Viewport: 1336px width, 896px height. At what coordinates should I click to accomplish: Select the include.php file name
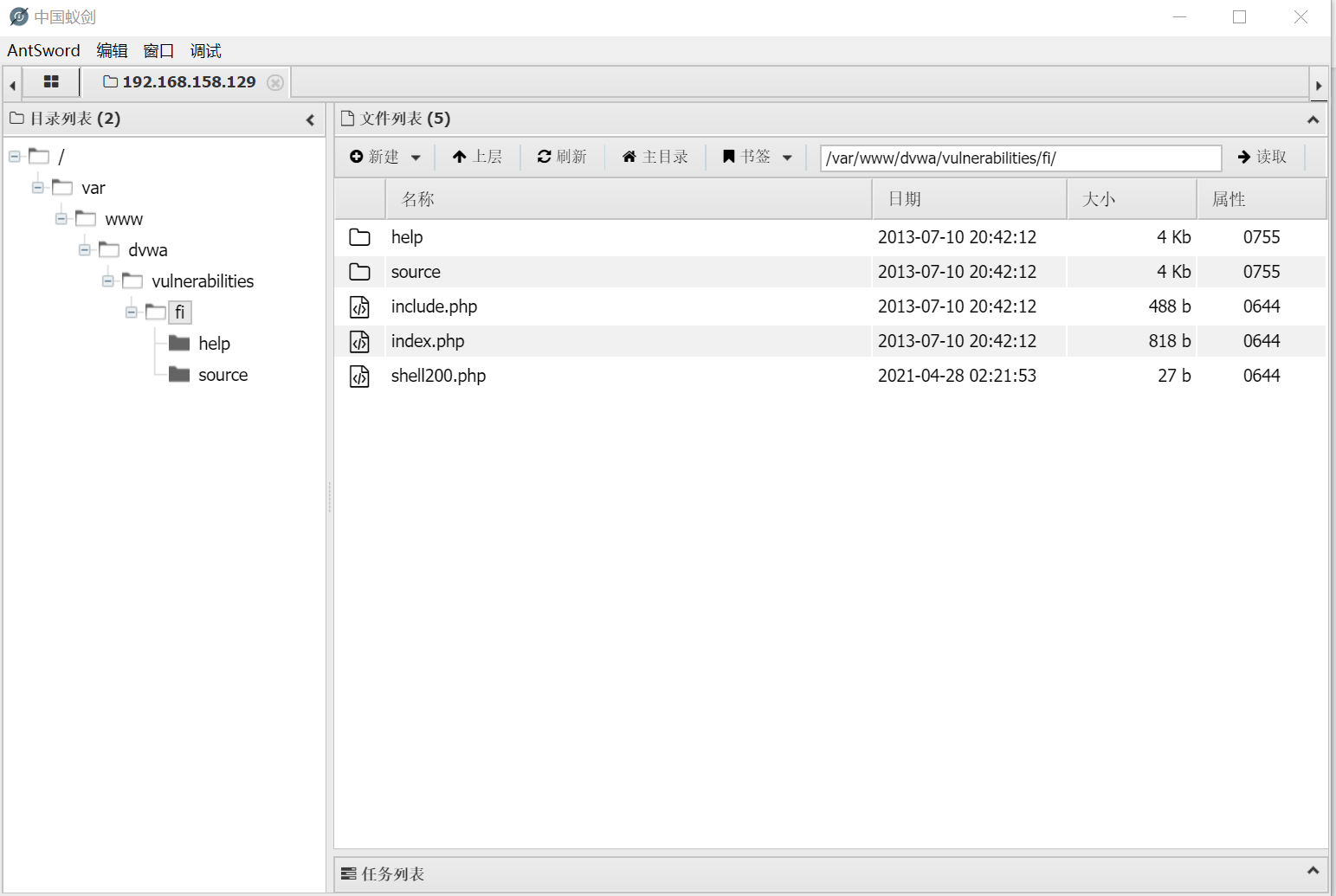pyautogui.click(x=434, y=306)
